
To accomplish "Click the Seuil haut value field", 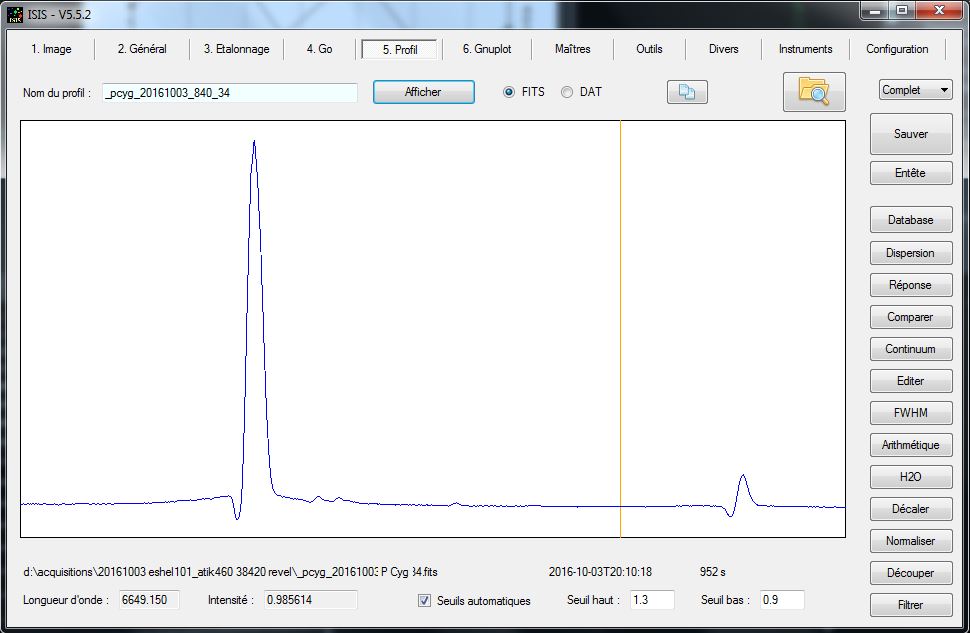I will point(652,600).
